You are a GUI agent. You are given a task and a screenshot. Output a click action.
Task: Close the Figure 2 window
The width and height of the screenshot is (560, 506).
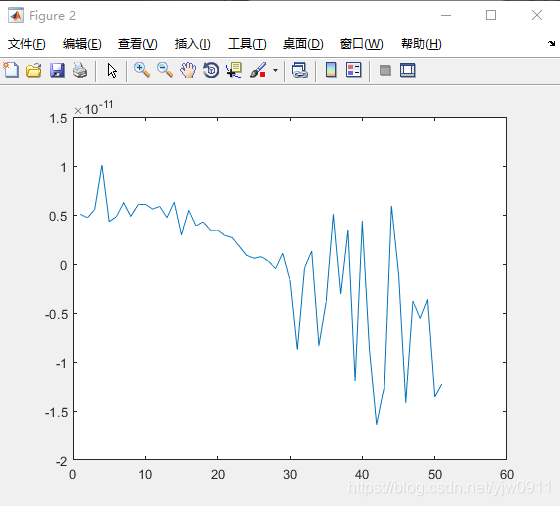coord(537,15)
